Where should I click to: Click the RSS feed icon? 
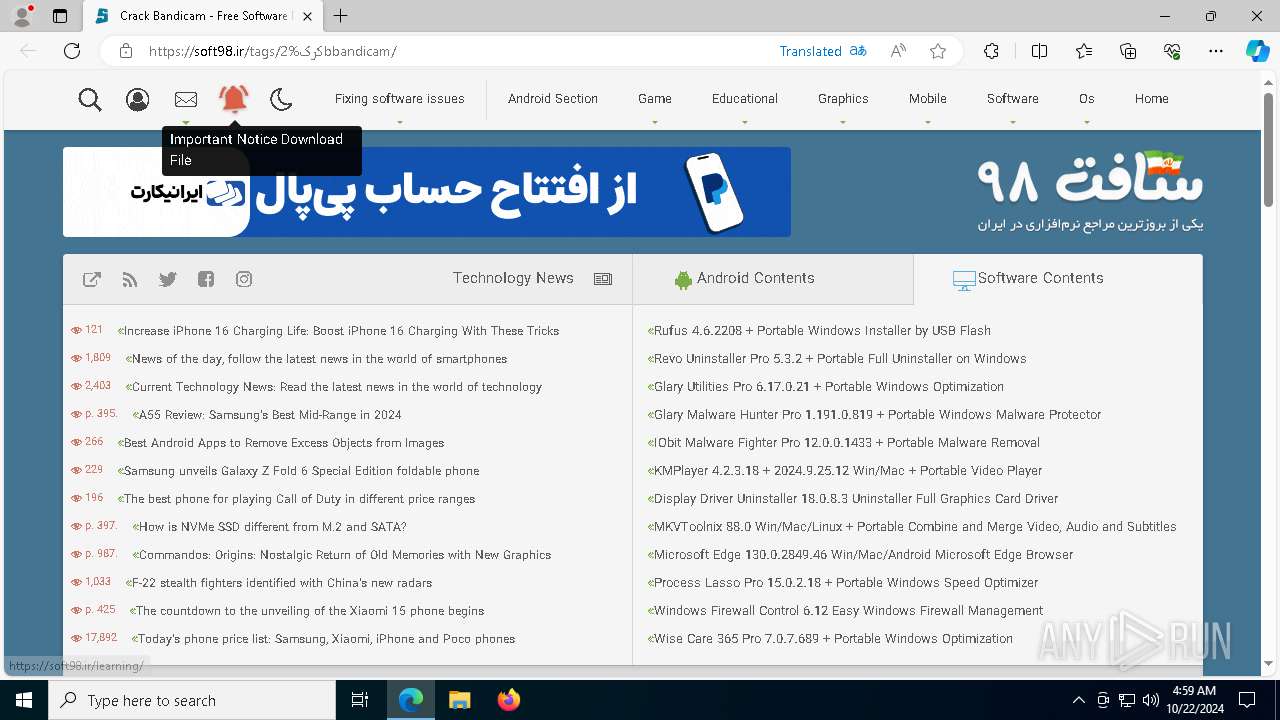(130, 280)
